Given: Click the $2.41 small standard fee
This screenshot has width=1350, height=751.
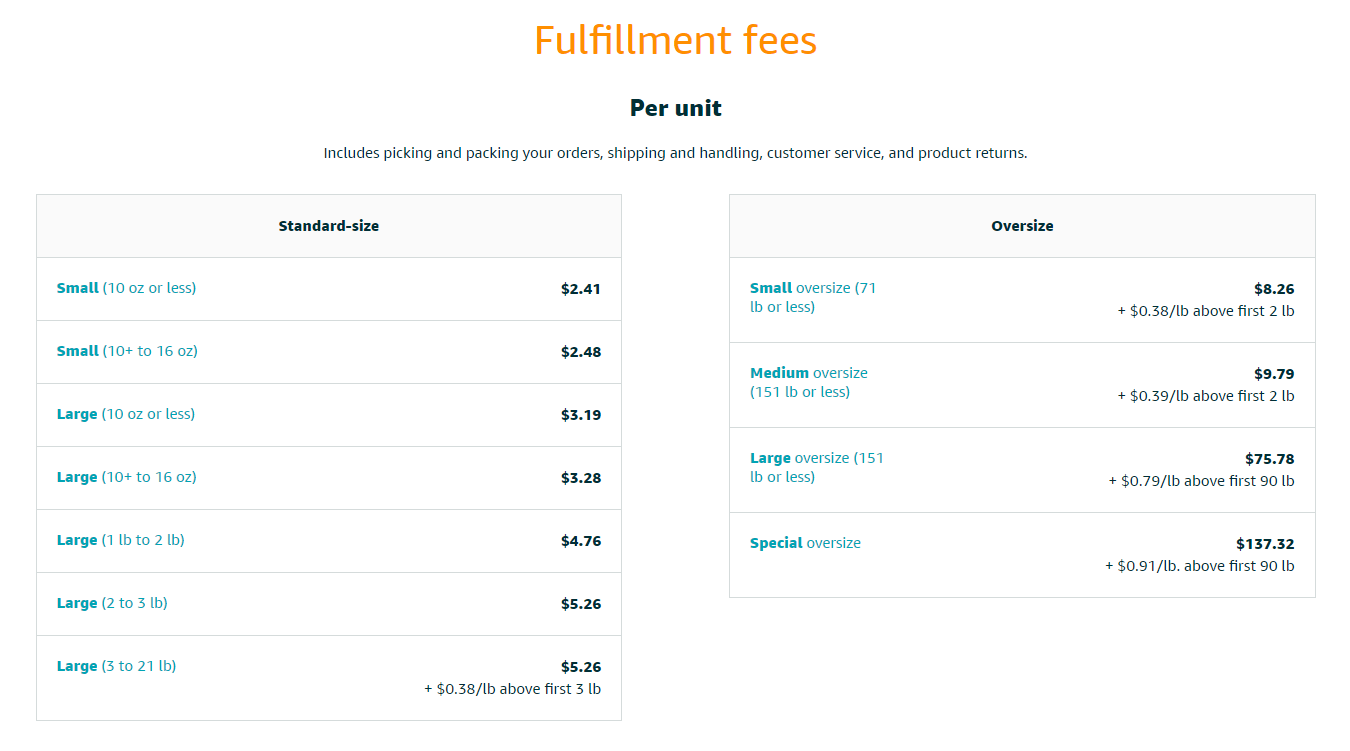Looking at the screenshot, I should tap(581, 289).
